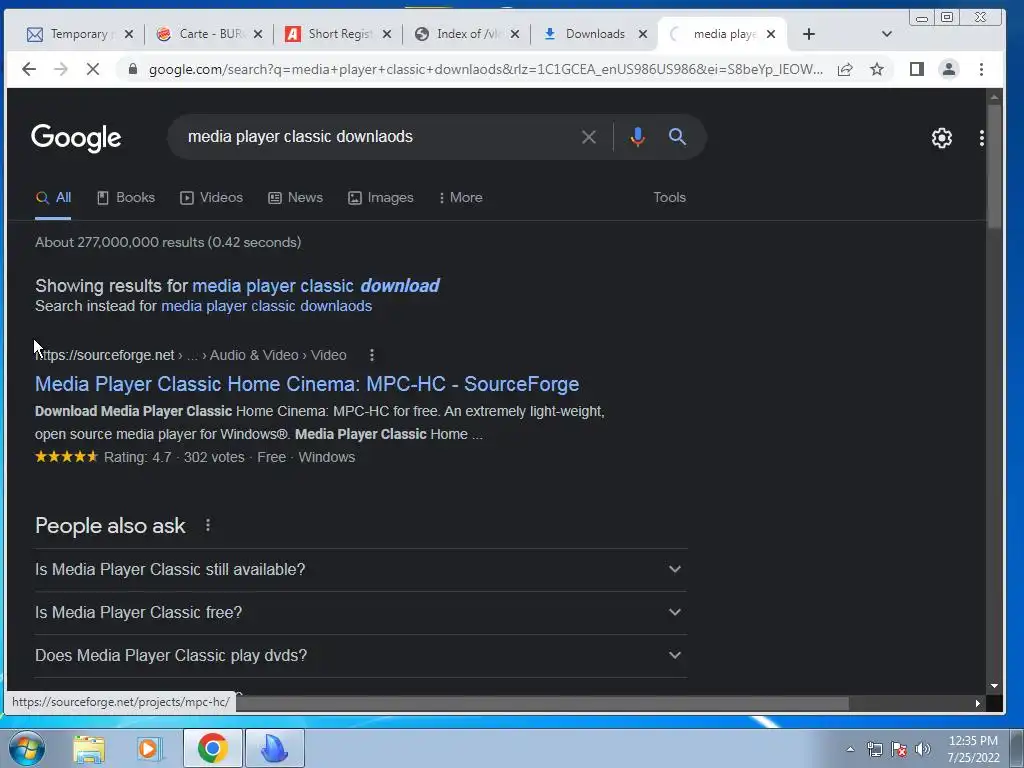The width and height of the screenshot is (1024, 768).
Task: Open the blue fin app in taskbar
Action: [x=275, y=748]
